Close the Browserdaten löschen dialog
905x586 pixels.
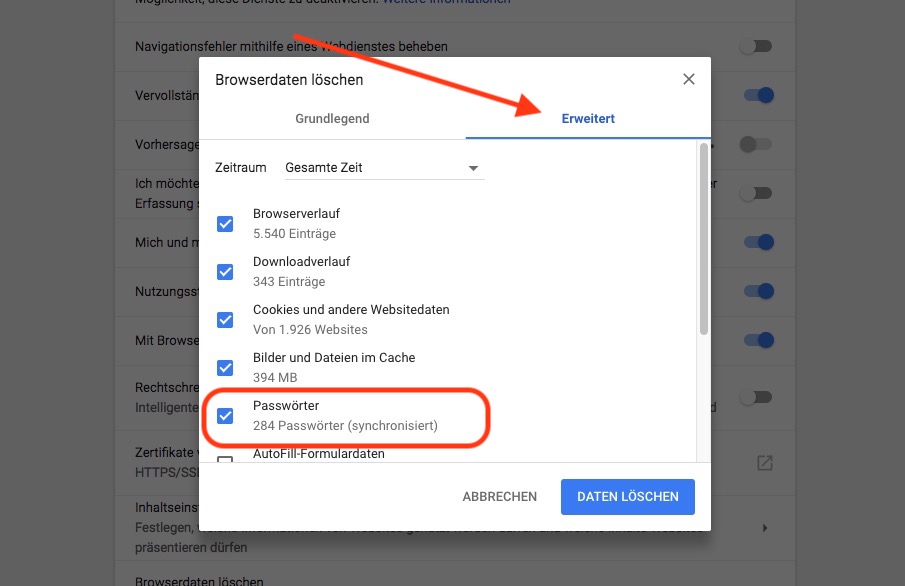point(688,80)
